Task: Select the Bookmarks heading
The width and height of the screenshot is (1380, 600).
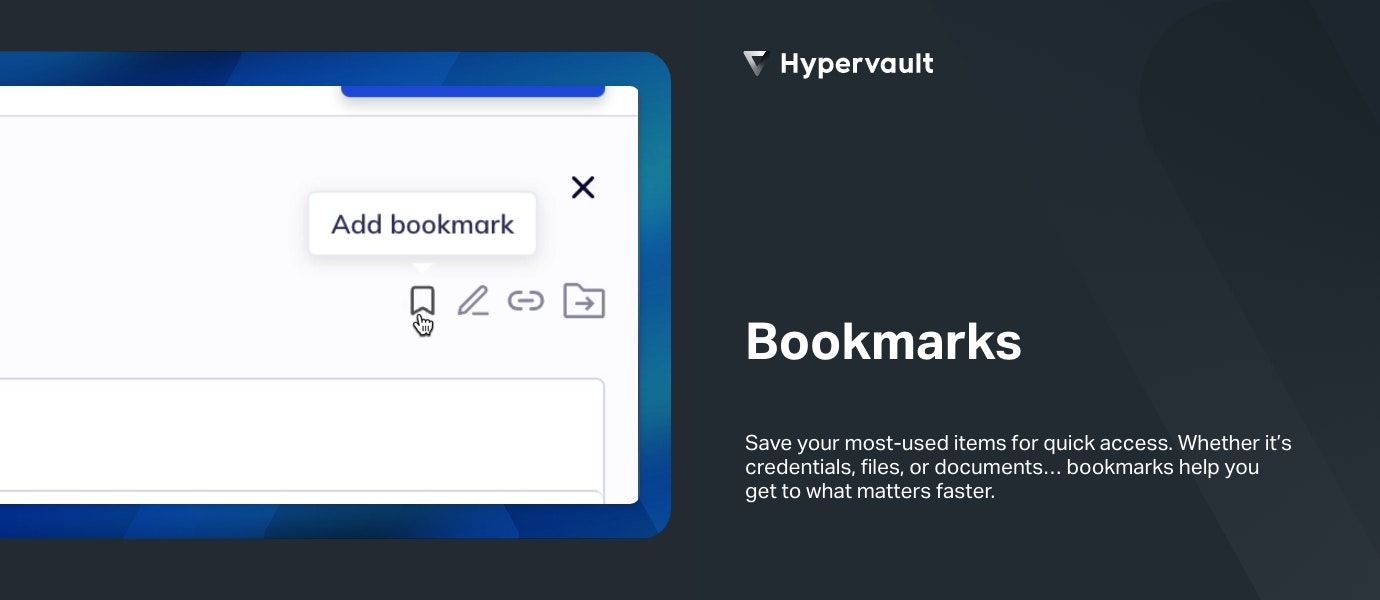Action: [x=883, y=342]
